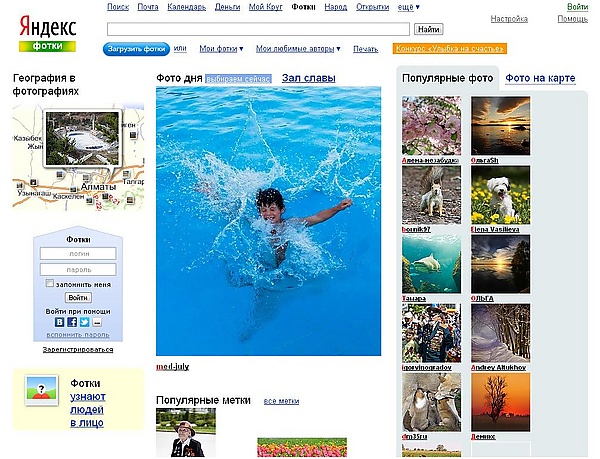This screenshot has height=459, width=600.
Task: Sign in with the Facebook icon
Action: (x=72, y=322)
